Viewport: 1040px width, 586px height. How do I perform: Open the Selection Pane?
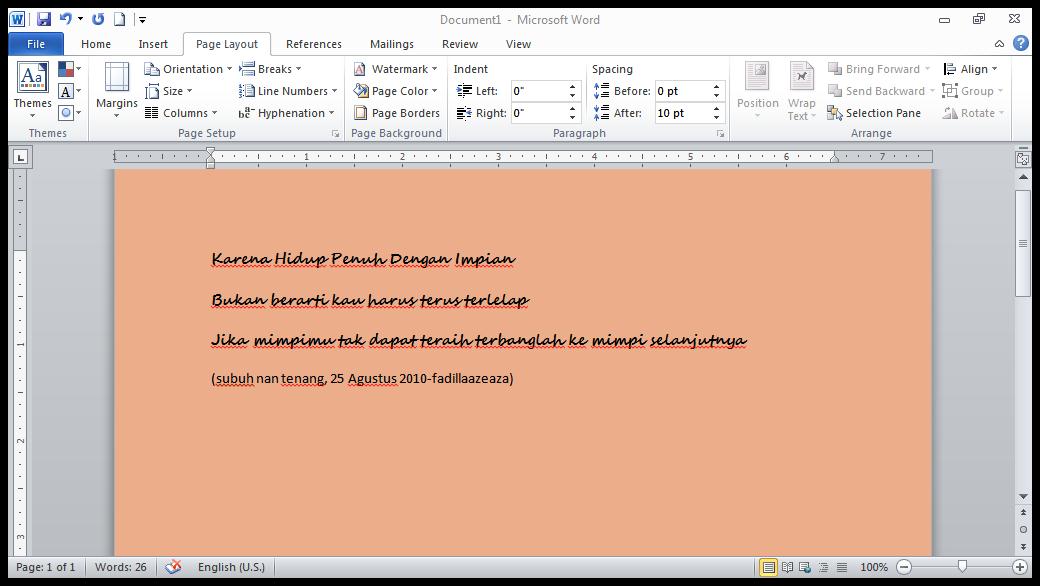tap(874, 113)
